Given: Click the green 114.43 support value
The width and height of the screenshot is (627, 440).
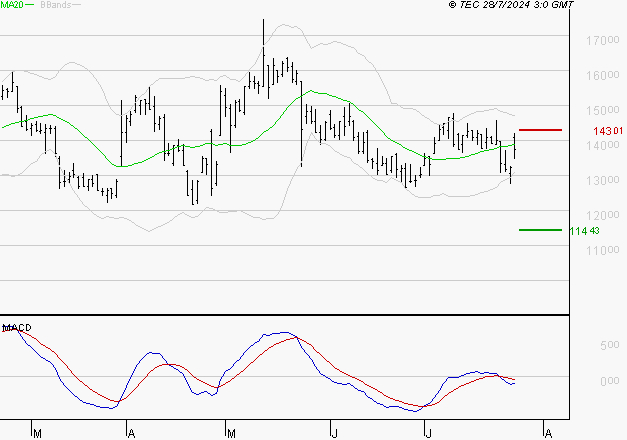Looking at the screenshot, I should click(x=585, y=230).
